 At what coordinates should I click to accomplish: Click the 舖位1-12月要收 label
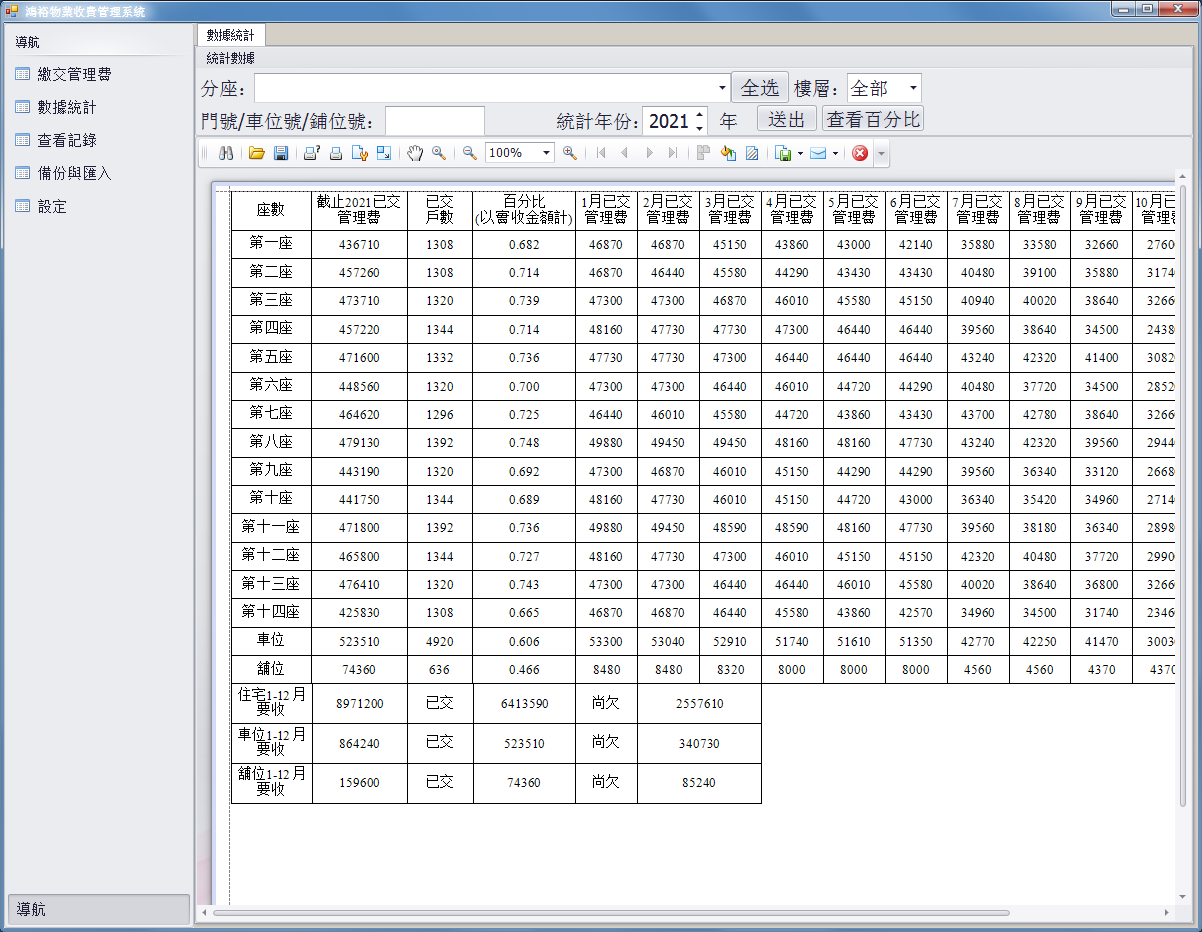pos(271,782)
